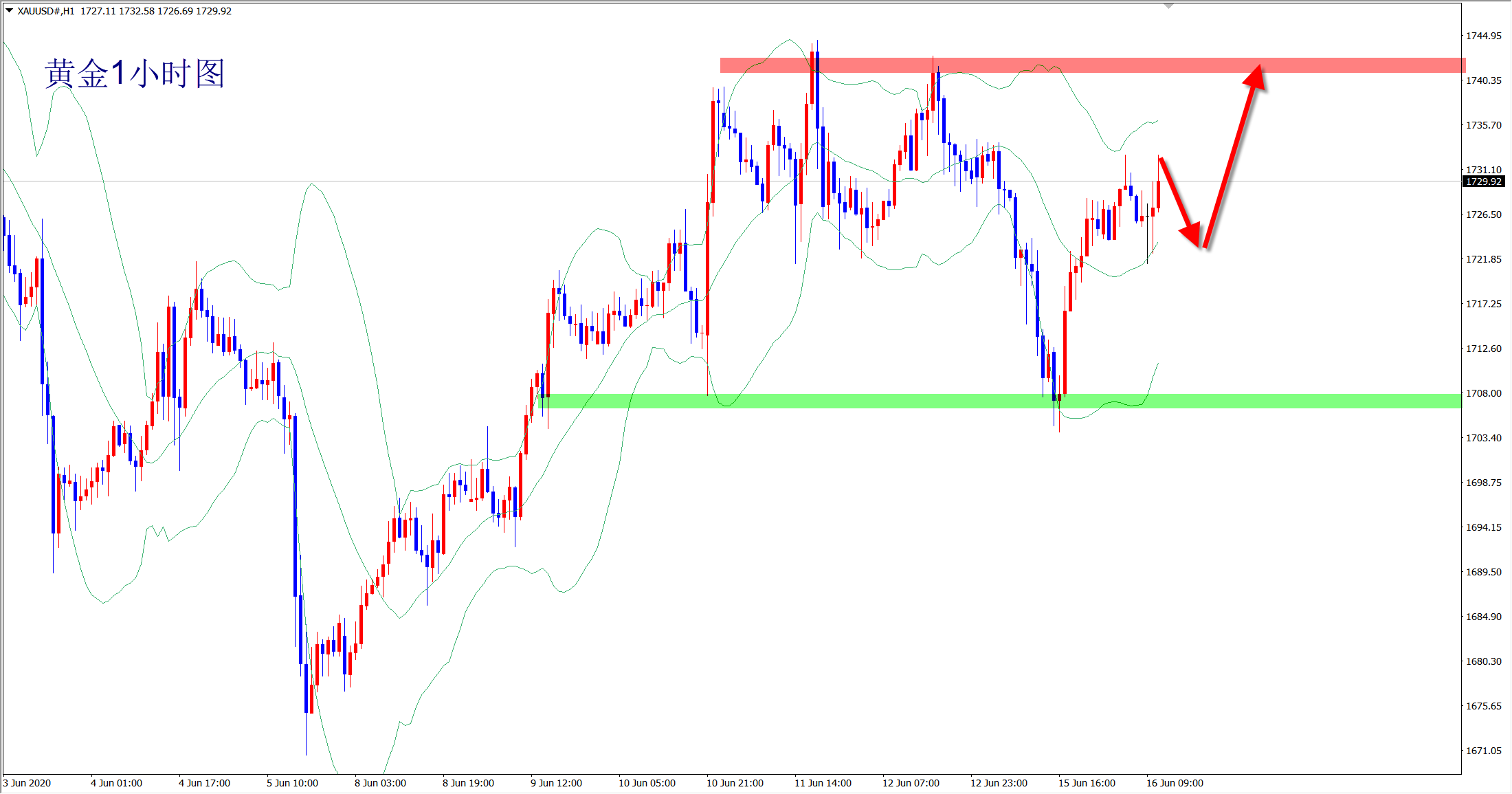1512x794 pixels.
Task: Click the 16 Jun 09:00 time label
Action: [x=1175, y=783]
